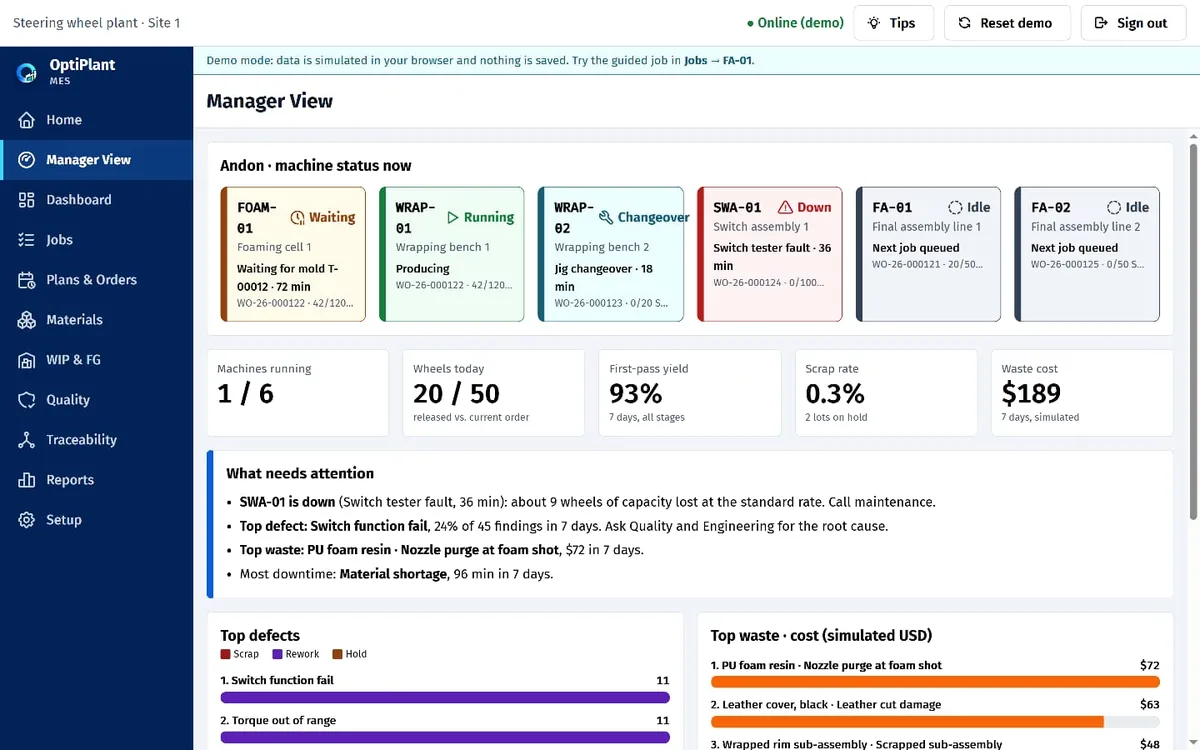Viewport: 1200px width, 750px height.
Task: Click the Setup gear icon
Action: (x=27, y=520)
